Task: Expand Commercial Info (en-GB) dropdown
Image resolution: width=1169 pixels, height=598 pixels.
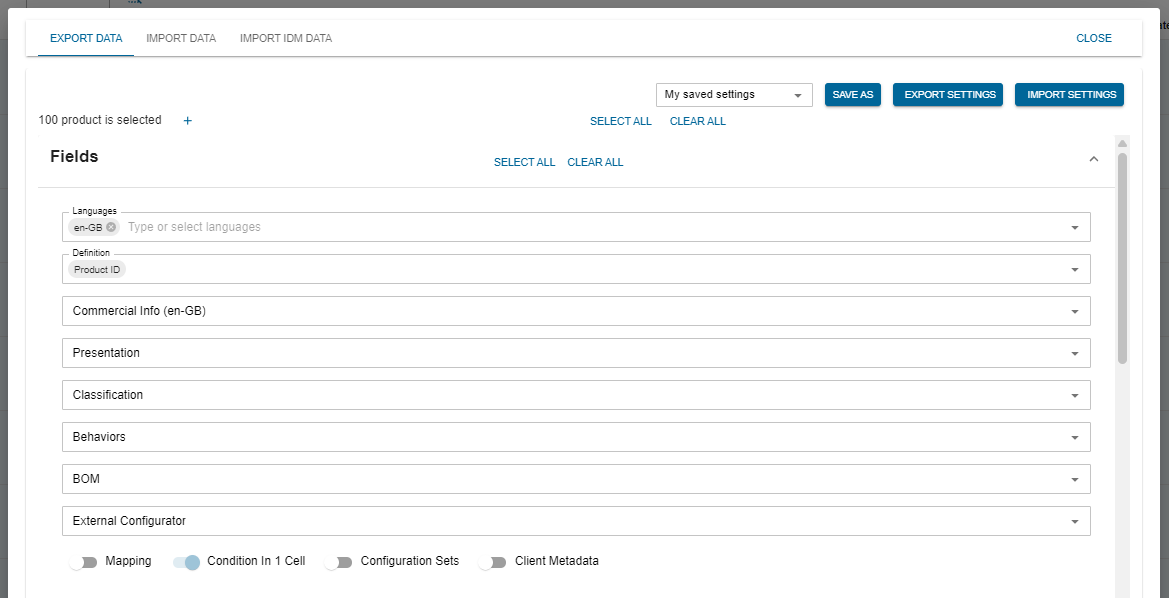Action: [x=576, y=311]
